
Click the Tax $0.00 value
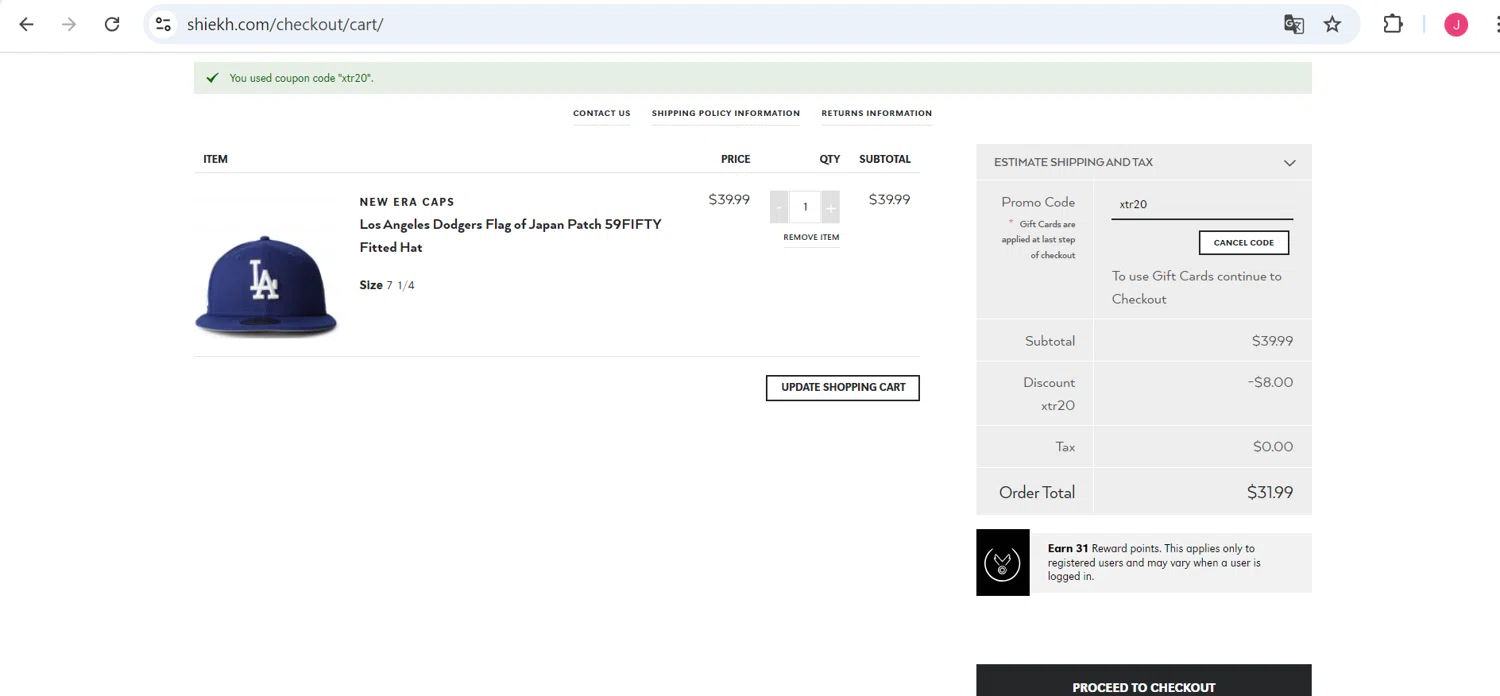(x=1273, y=447)
